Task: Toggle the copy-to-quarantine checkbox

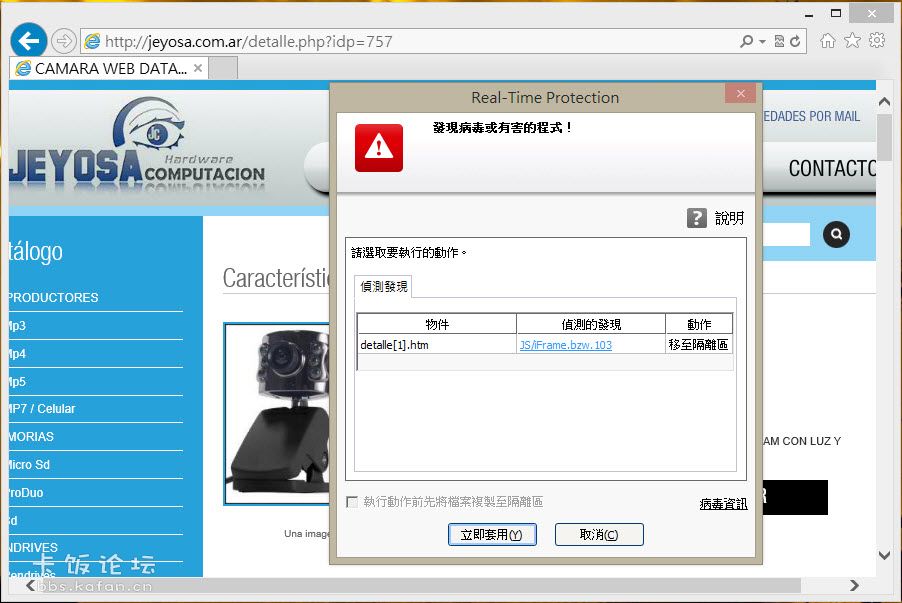Action: [x=352, y=502]
